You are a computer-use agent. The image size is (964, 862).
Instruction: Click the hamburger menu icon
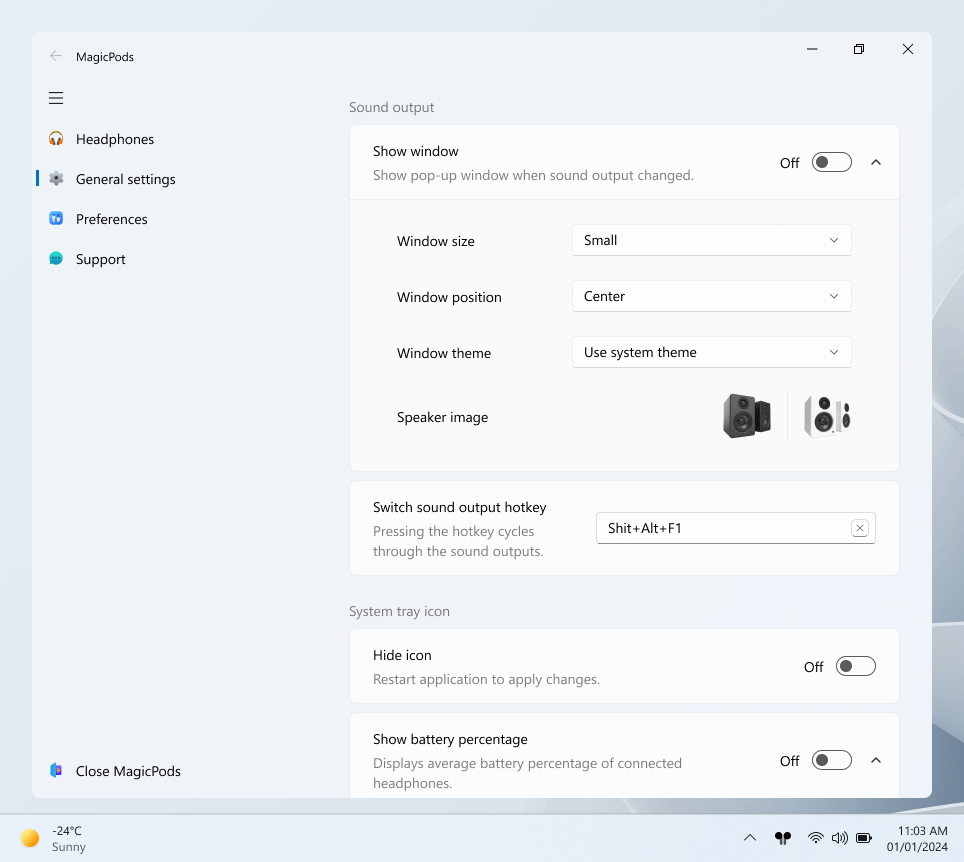coord(56,98)
